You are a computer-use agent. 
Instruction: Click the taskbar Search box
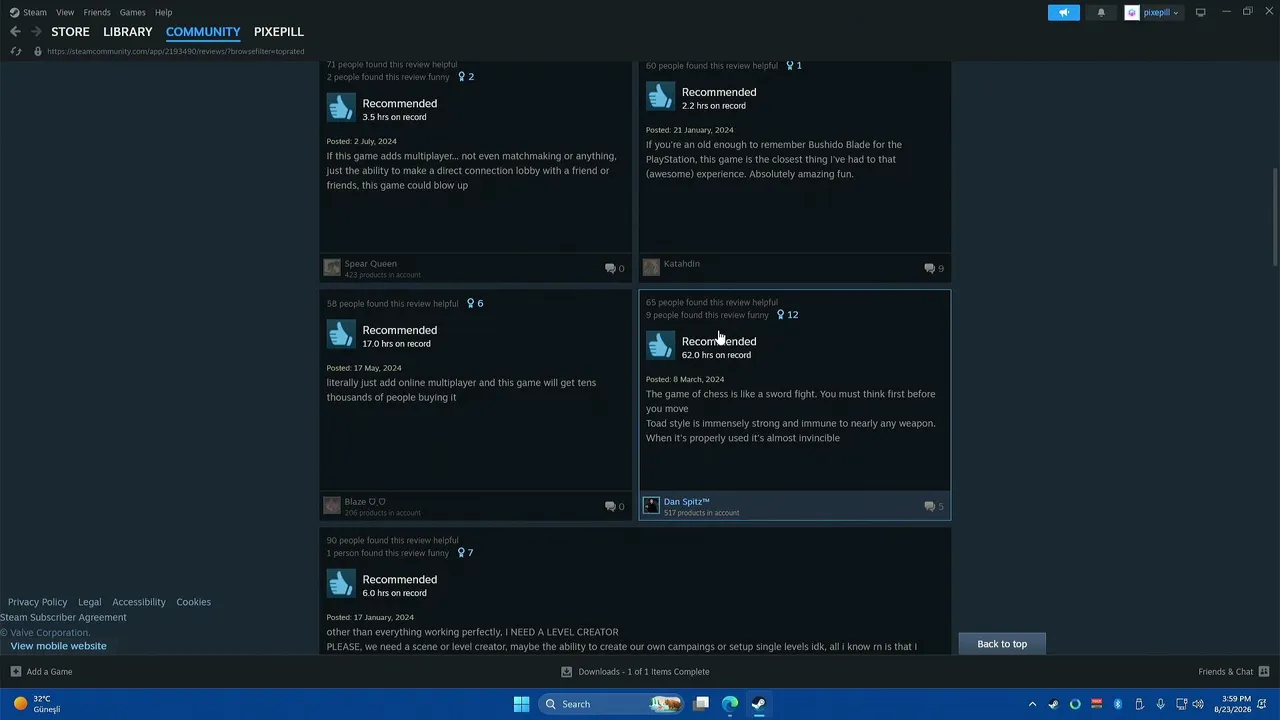[611, 704]
